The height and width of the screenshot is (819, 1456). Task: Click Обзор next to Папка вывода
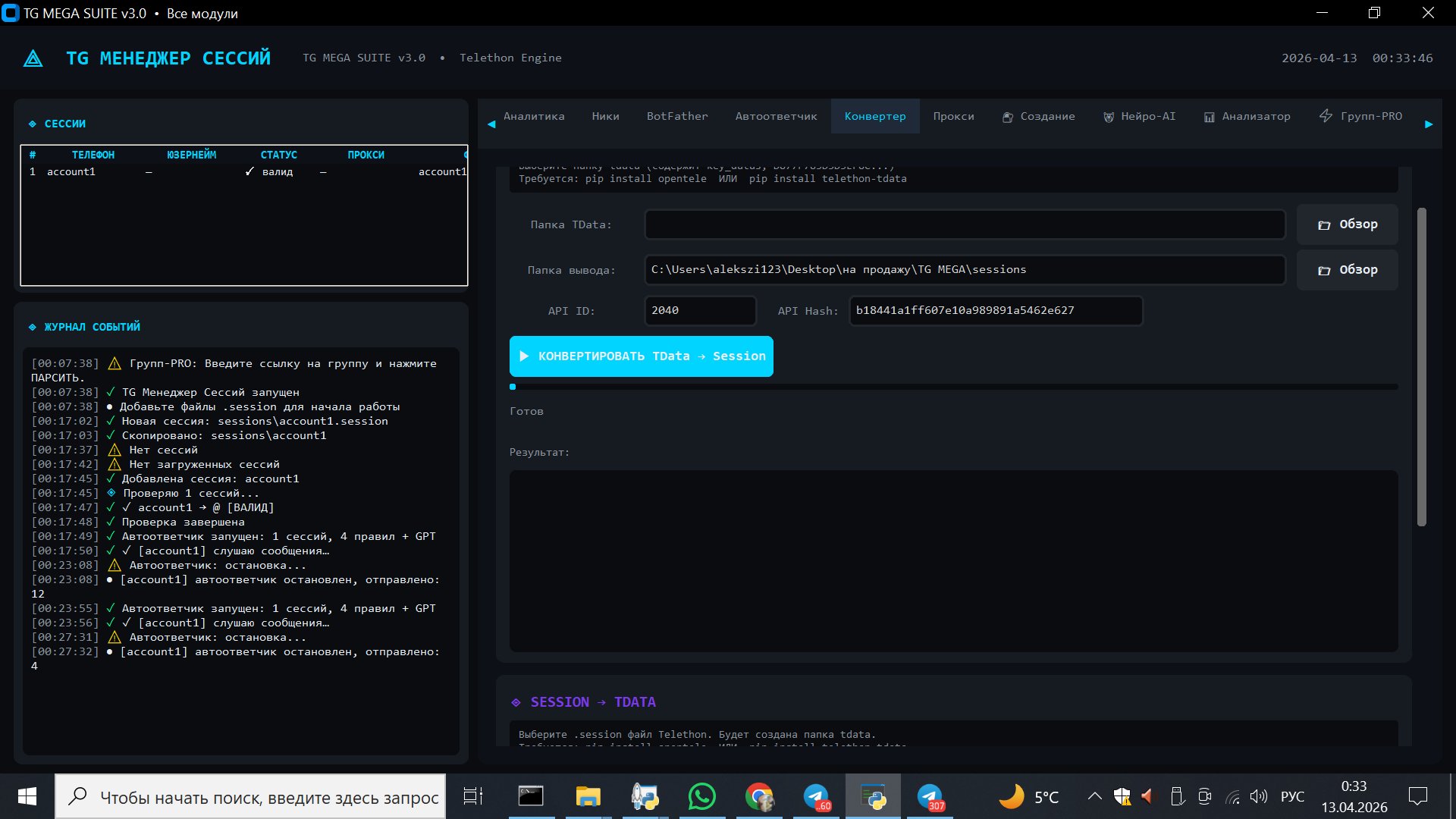[1347, 270]
